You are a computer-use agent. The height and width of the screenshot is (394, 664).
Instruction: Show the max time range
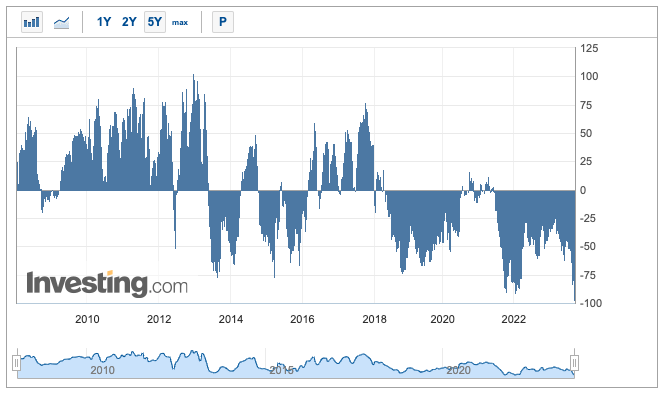[x=180, y=22]
